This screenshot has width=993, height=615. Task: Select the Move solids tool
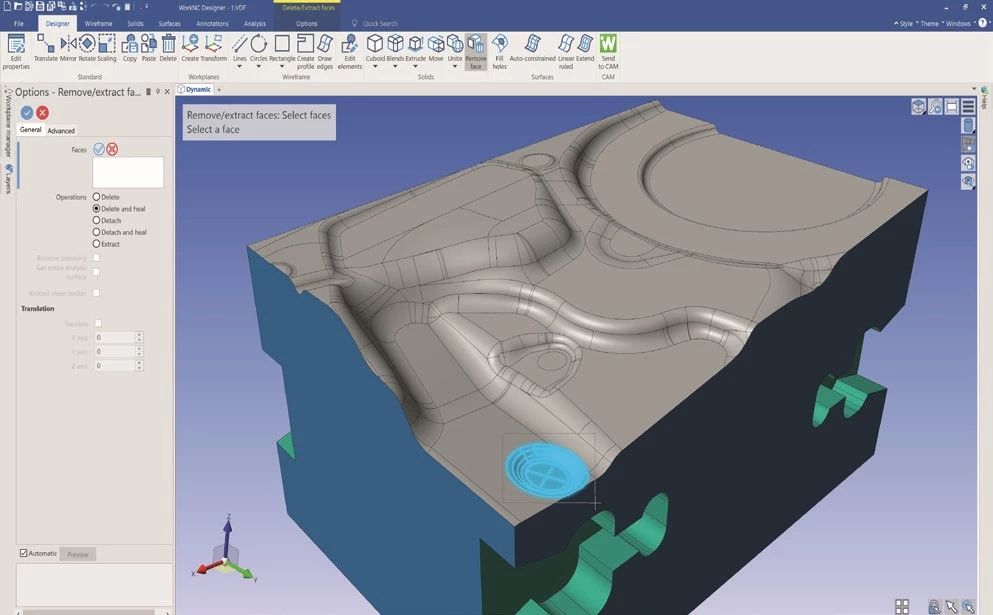436,49
